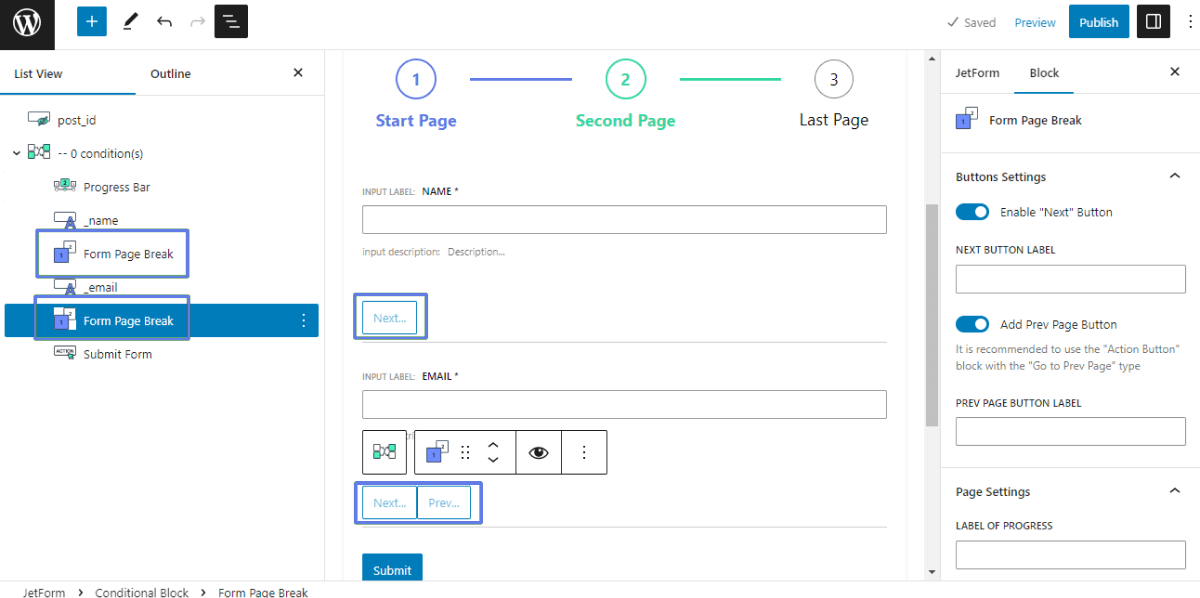
Task: Switch to the Outline tab
Action: pyautogui.click(x=170, y=73)
